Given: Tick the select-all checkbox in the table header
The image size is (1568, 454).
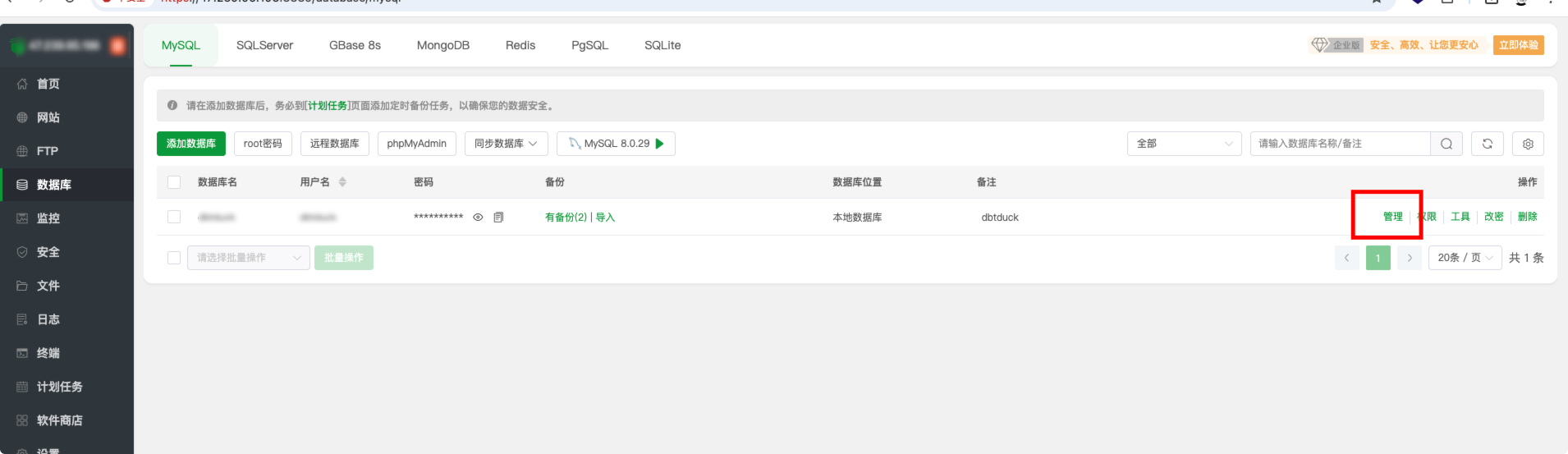Looking at the screenshot, I should [x=174, y=182].
